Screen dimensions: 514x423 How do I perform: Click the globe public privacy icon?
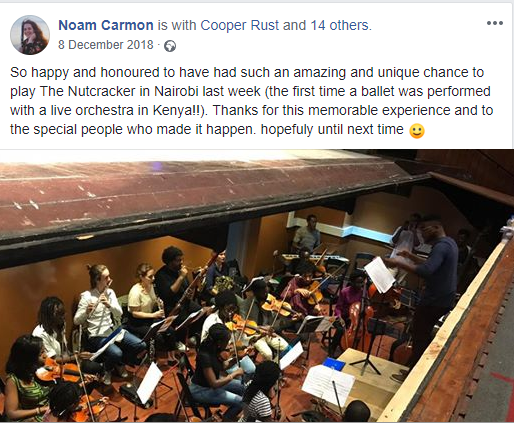click(x=170, y=46)
